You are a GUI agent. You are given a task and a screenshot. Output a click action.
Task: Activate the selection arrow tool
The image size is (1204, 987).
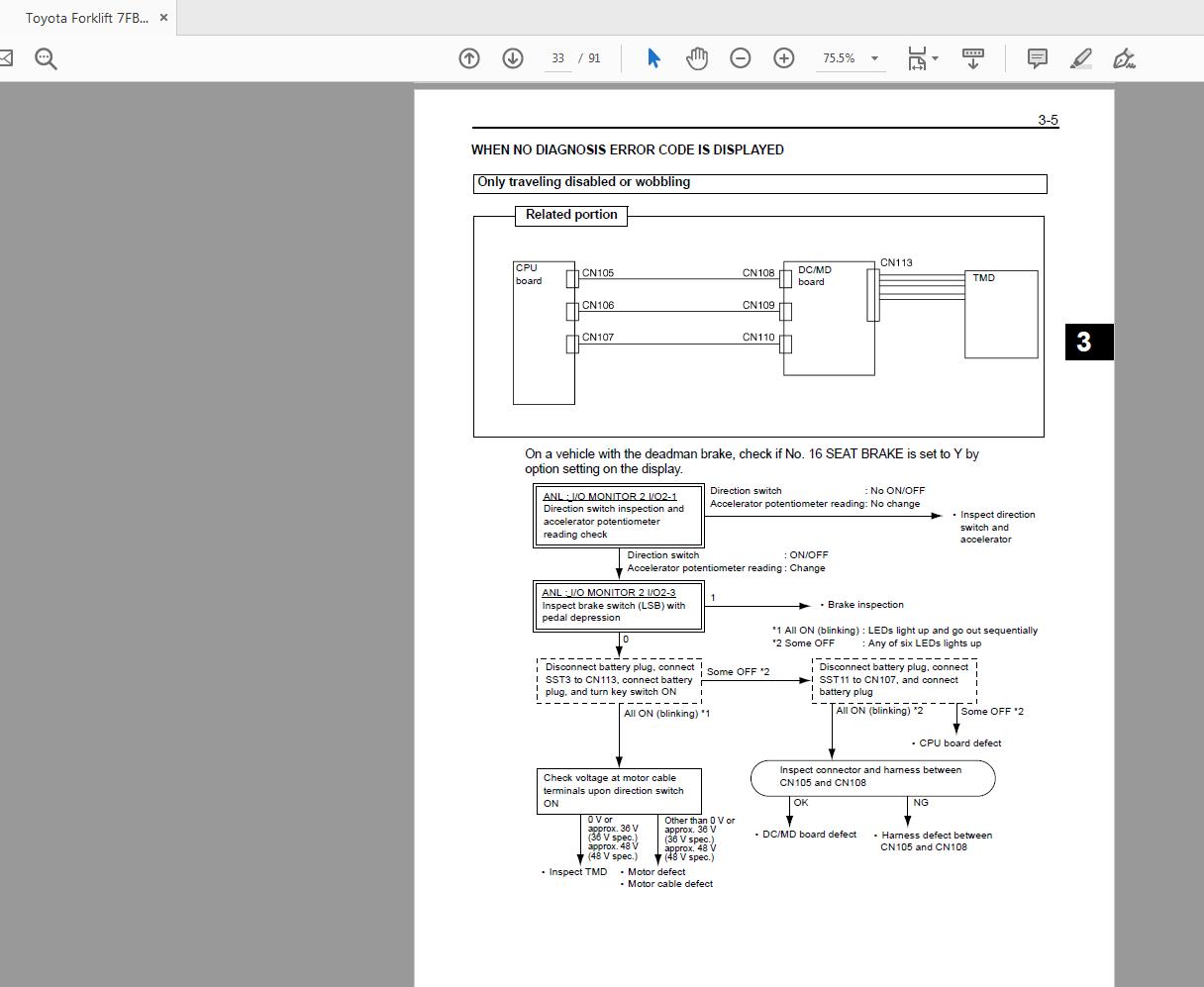(653, 58)
